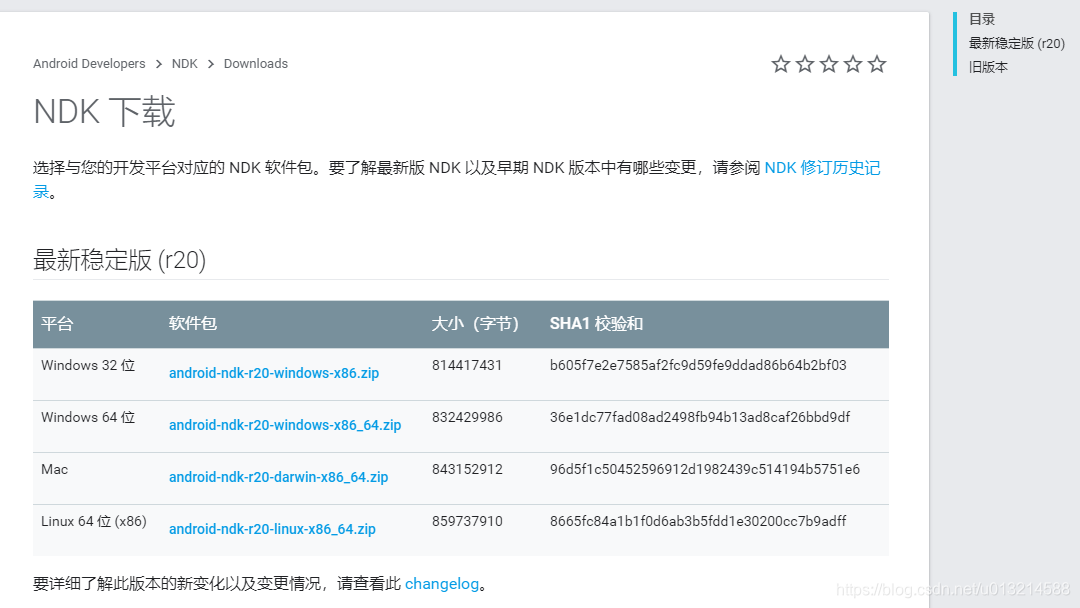The height and width of the screenshot is (608, 1080).
Task: Rate page with fourth star
Action: coord(853,64)
